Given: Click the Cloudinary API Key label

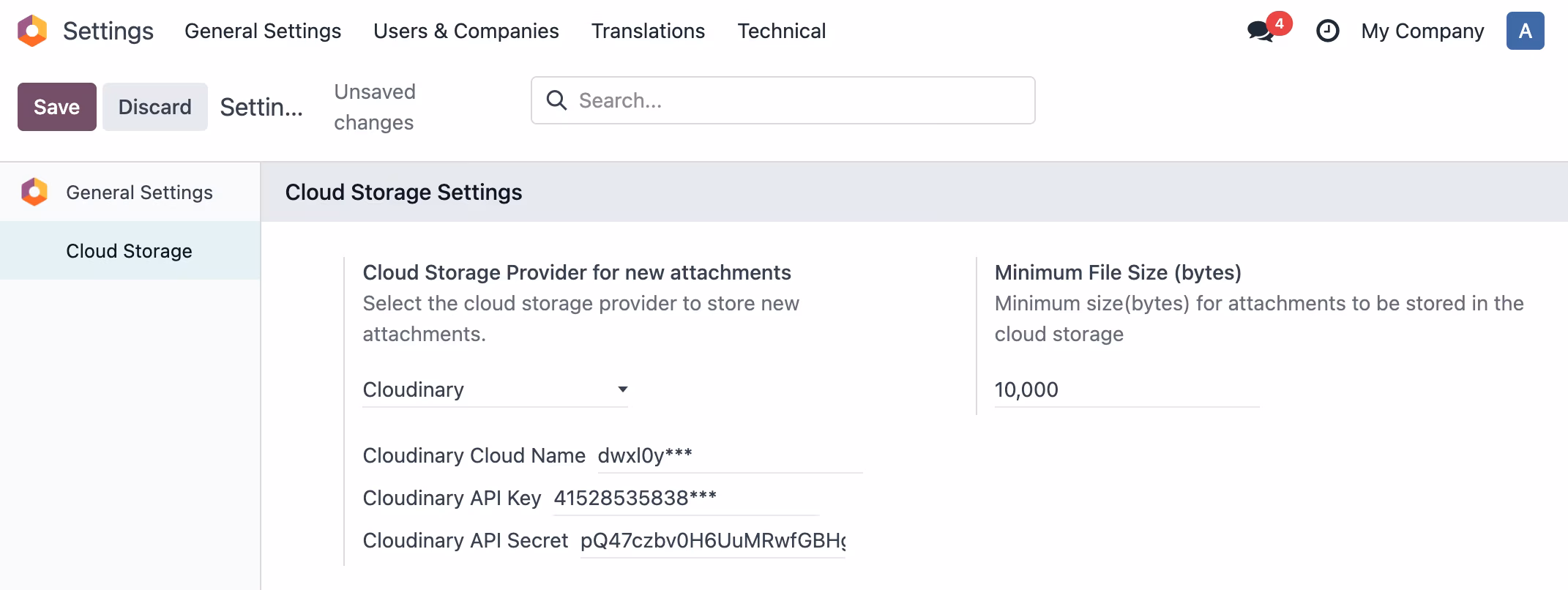Looking at the screenshot, I should (452, 498).
